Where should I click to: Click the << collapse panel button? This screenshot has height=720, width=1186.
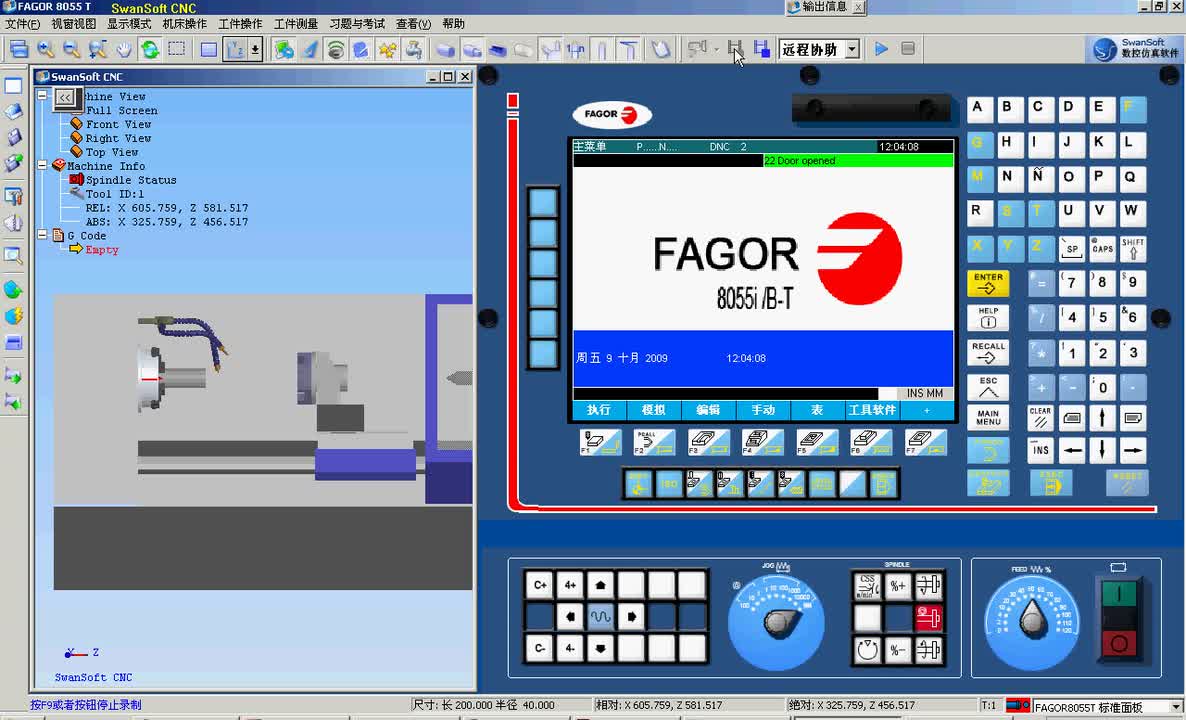[65, 98]
